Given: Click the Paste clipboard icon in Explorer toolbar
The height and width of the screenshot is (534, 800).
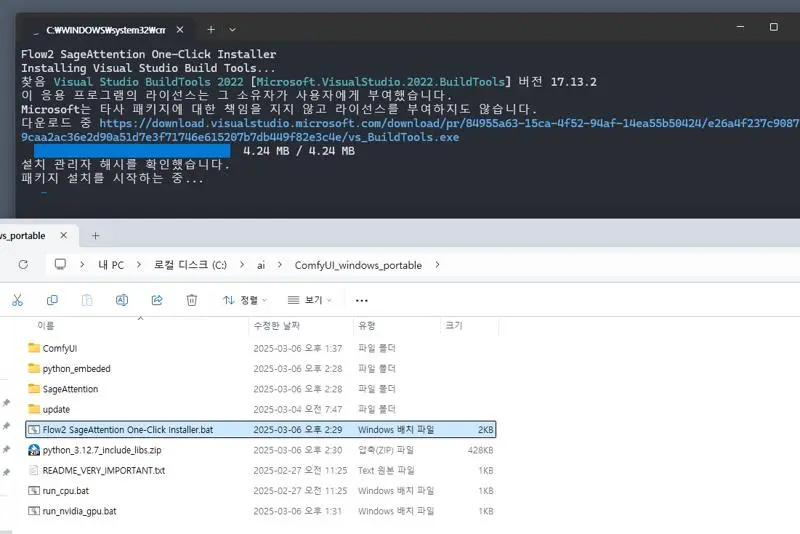Looking at the screenshot, I should [87, 300].
